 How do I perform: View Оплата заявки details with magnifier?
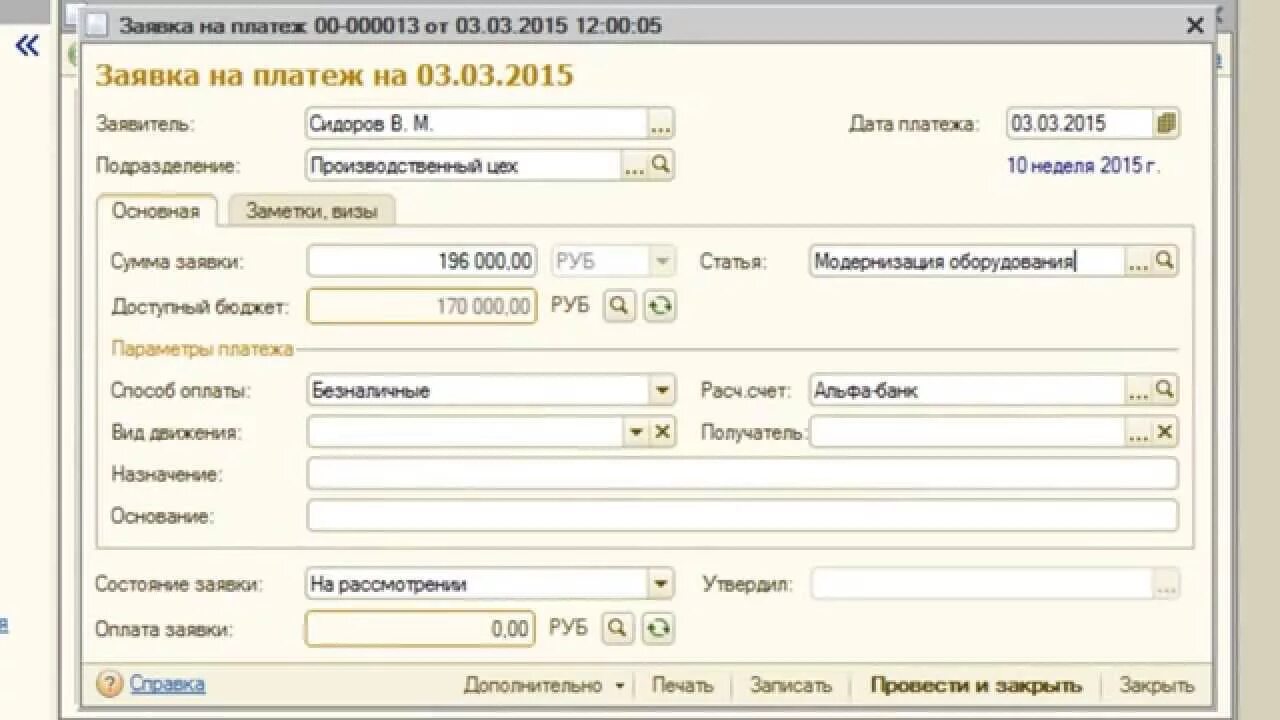[x=618, y=628]
